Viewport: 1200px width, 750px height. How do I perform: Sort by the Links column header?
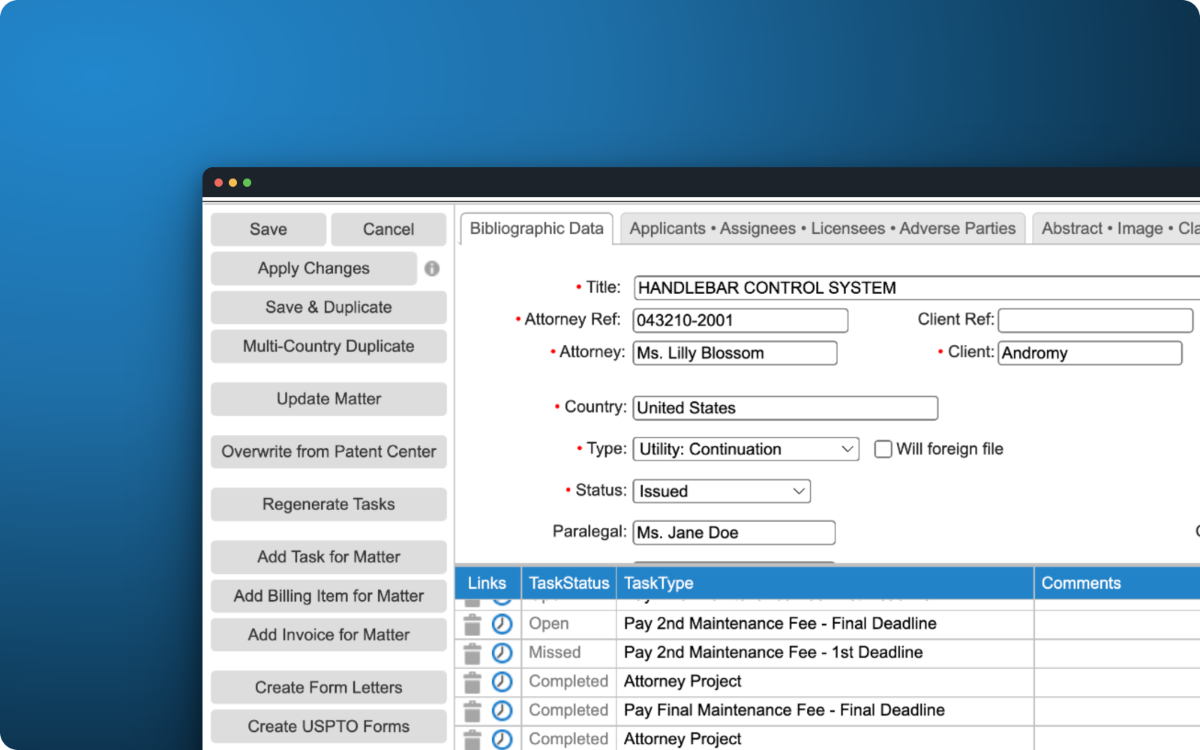(487, 583)
